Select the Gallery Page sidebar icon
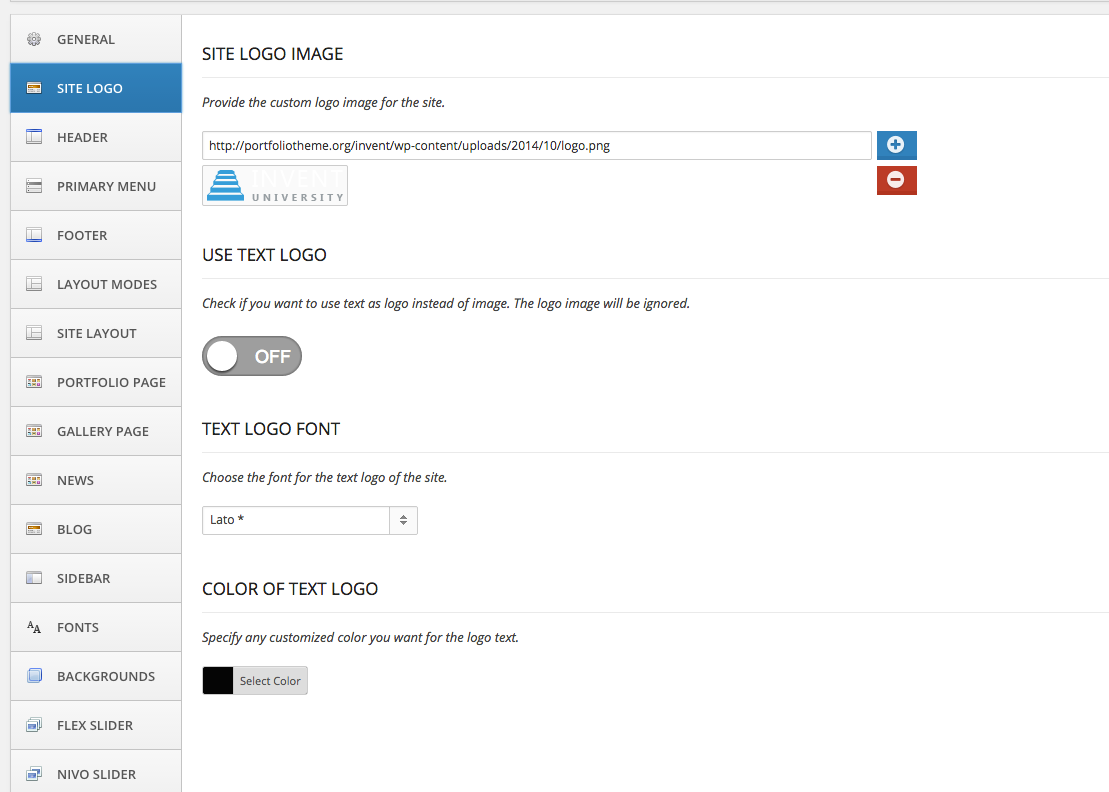This screenshot has width=1109, height=792. (x=33, y=431)
